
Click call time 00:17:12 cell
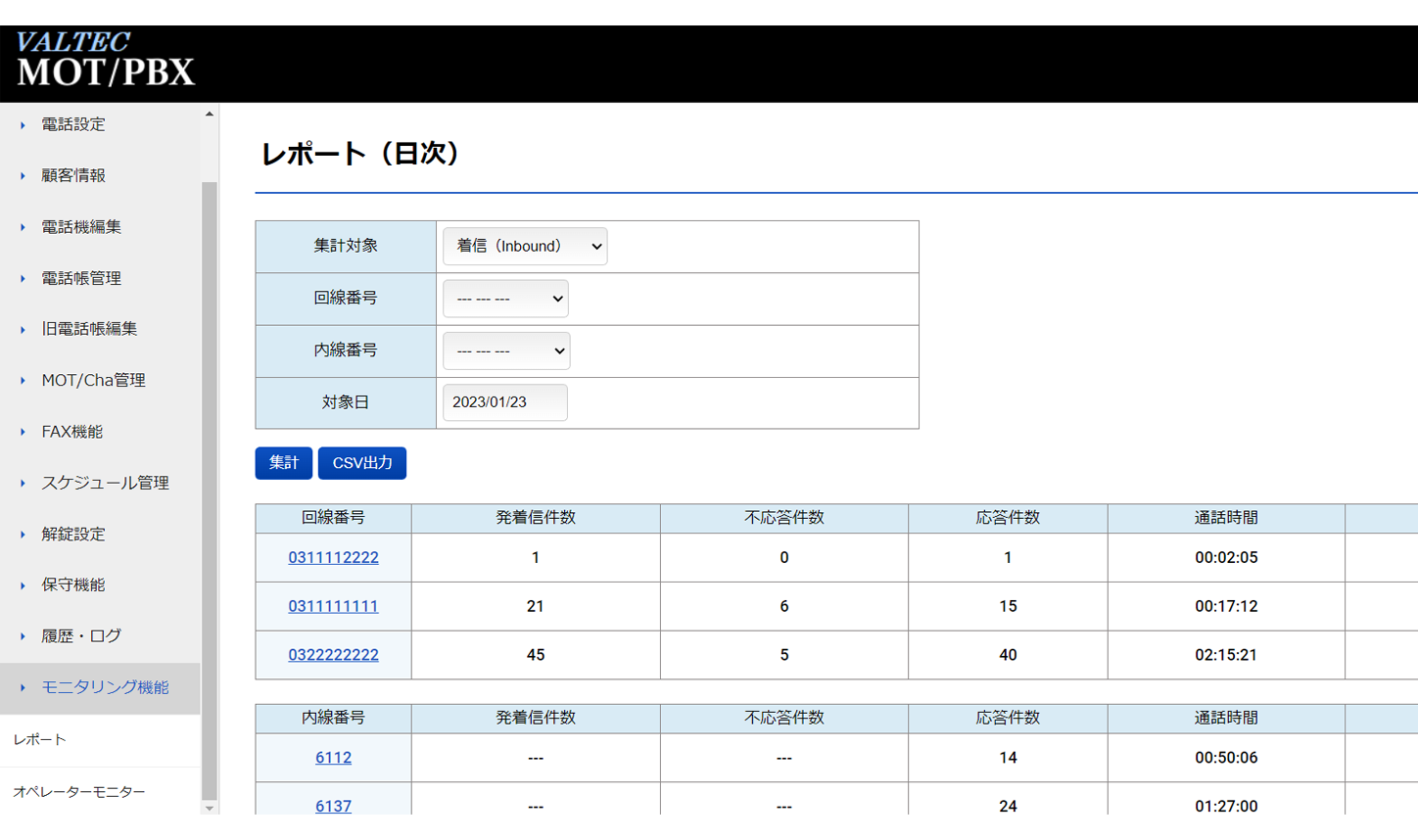coord(1226,606)
